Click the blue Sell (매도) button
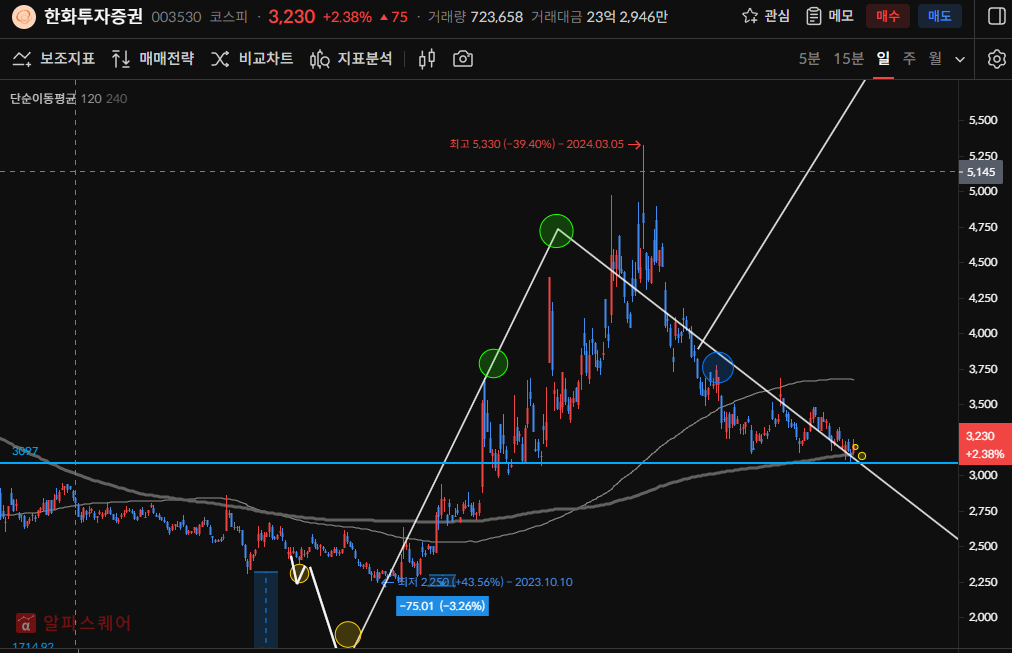 pyautogui.click(x=940, y=16)
